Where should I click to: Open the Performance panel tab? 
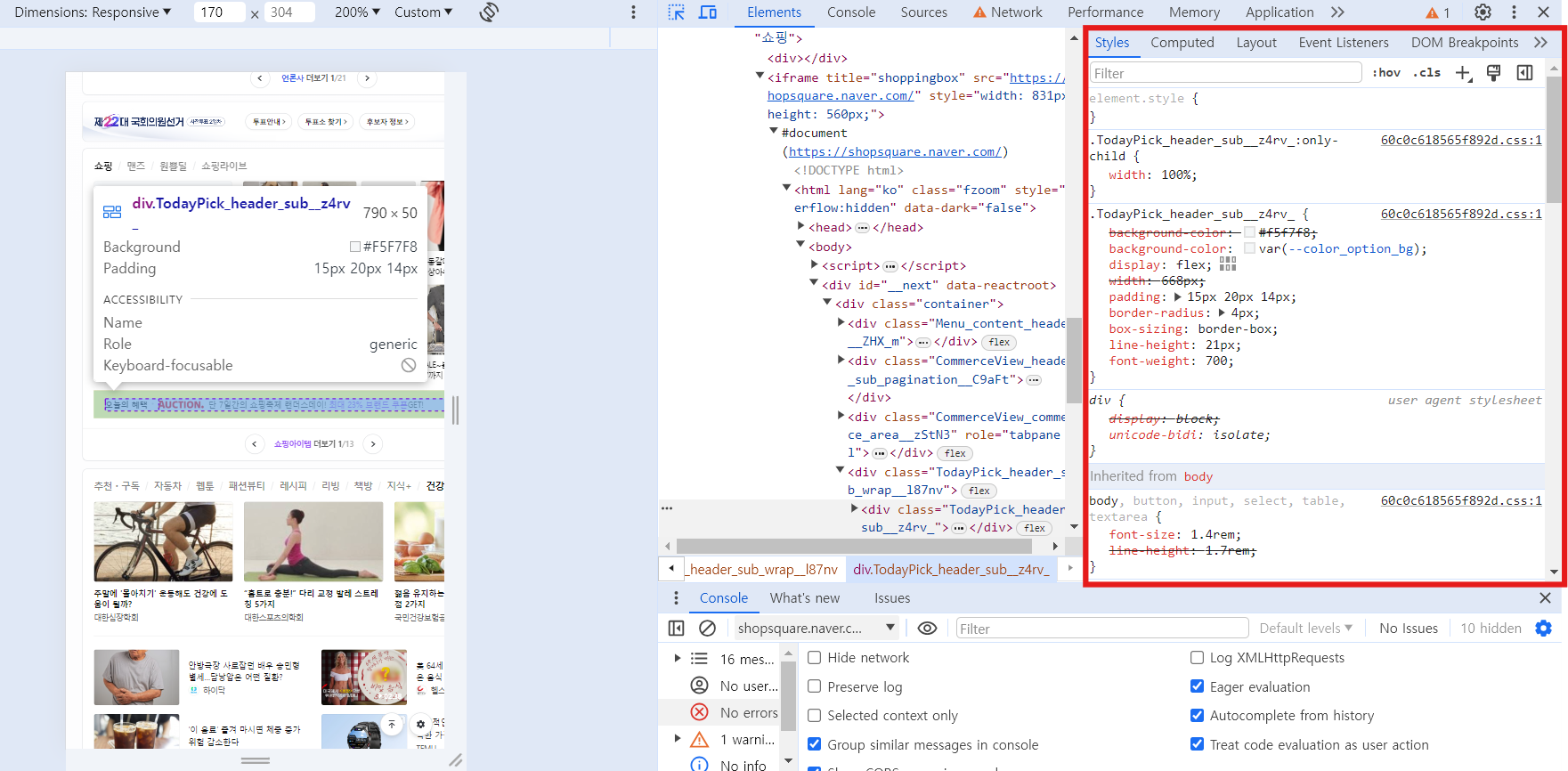point(1105,12)
